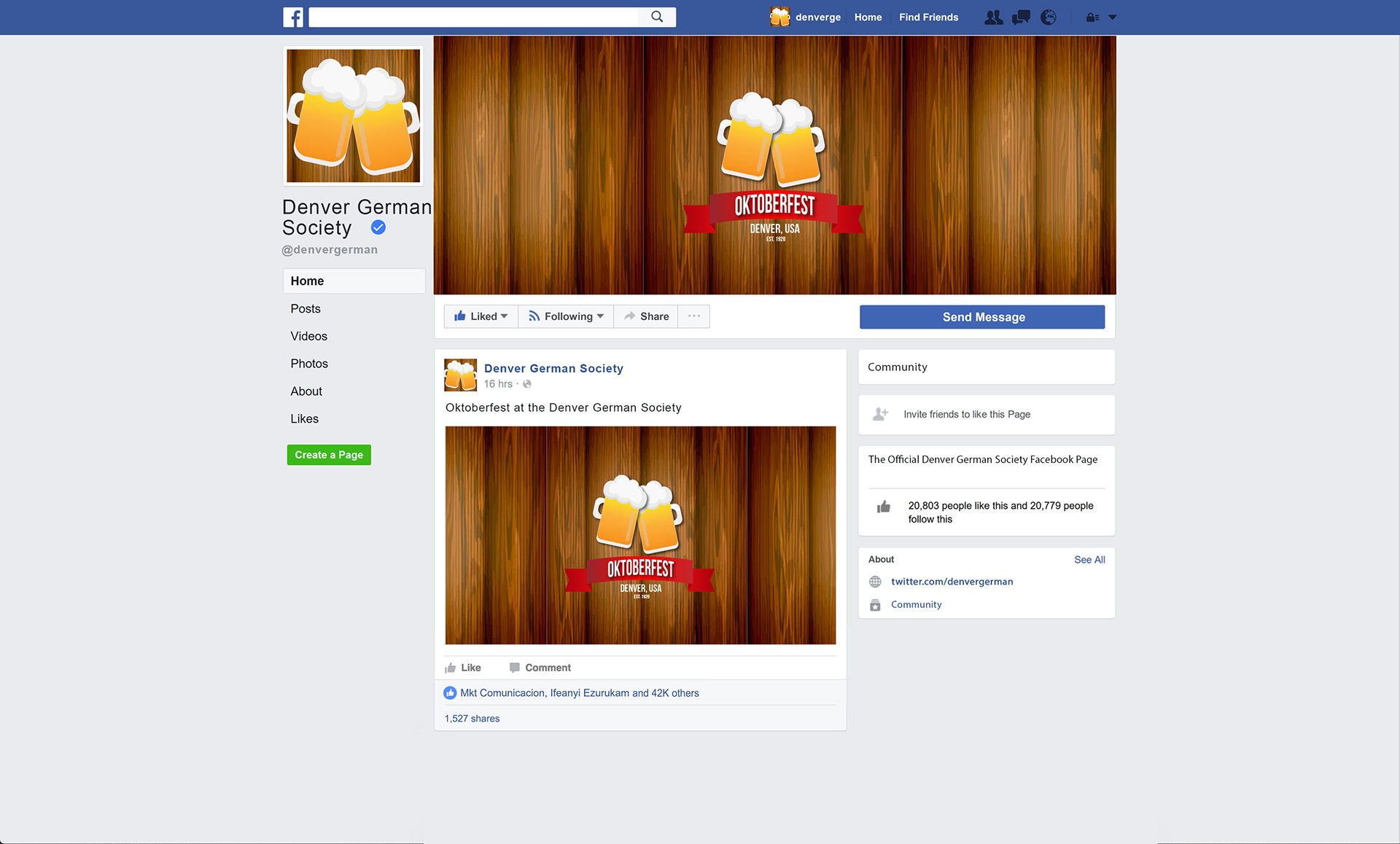
Task: Open the Photos section
Action: 309,364
